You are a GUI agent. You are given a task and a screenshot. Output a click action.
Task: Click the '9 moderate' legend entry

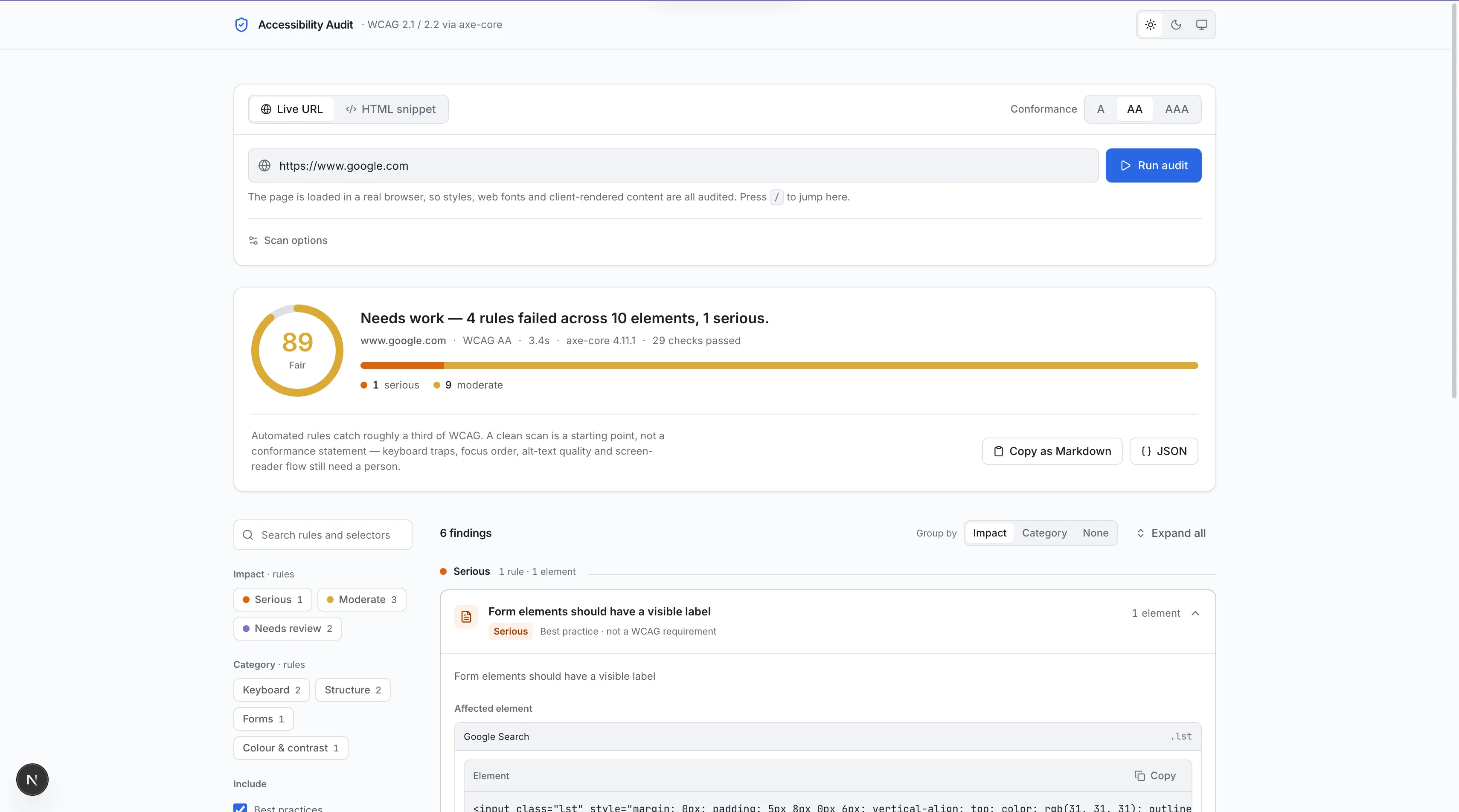point(468,385)
